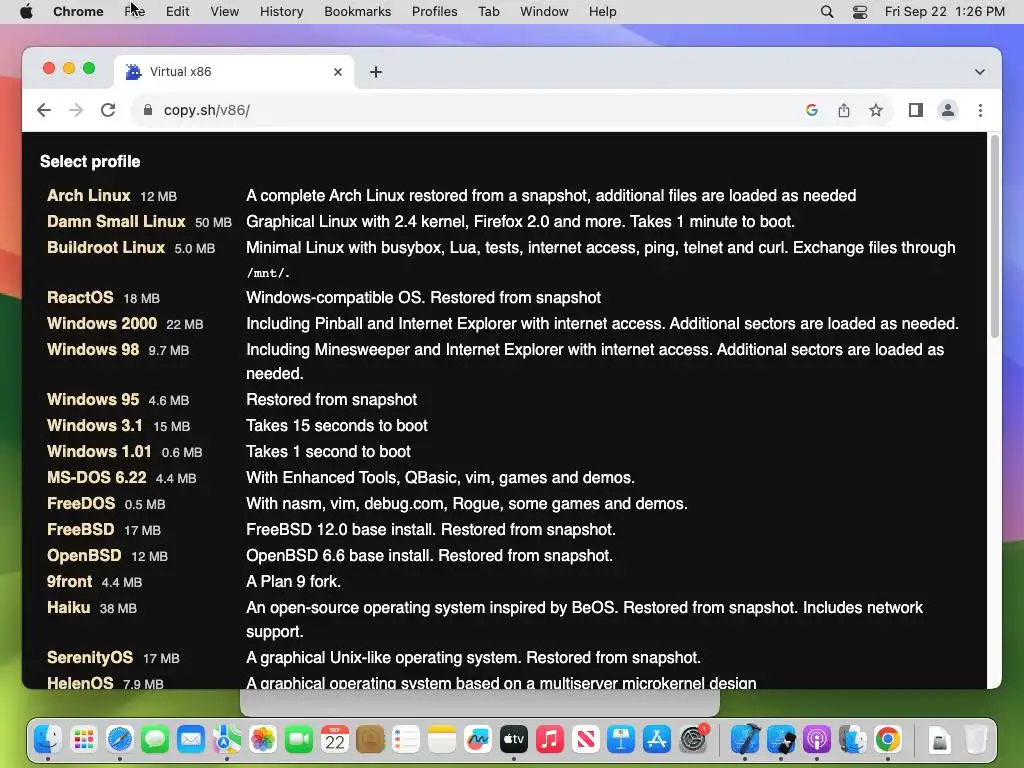Open Mail from the Dock
This screenshot has width=1024, height=768.
click(191, 739)
